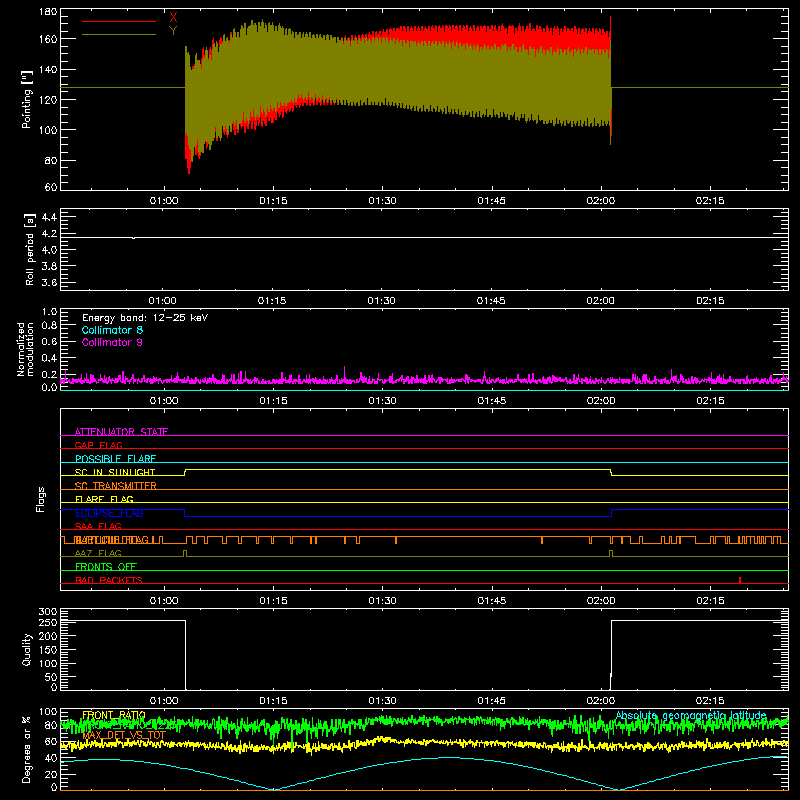
Task: Click the 'Degrees or %' axis title
Action: point(26,749)
